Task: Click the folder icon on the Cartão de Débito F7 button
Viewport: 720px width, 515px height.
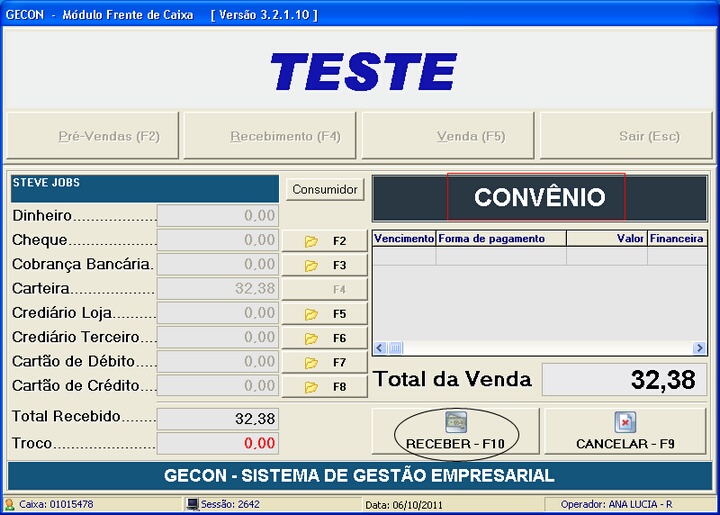Action: pyautogui.click(x=311, y=363)
